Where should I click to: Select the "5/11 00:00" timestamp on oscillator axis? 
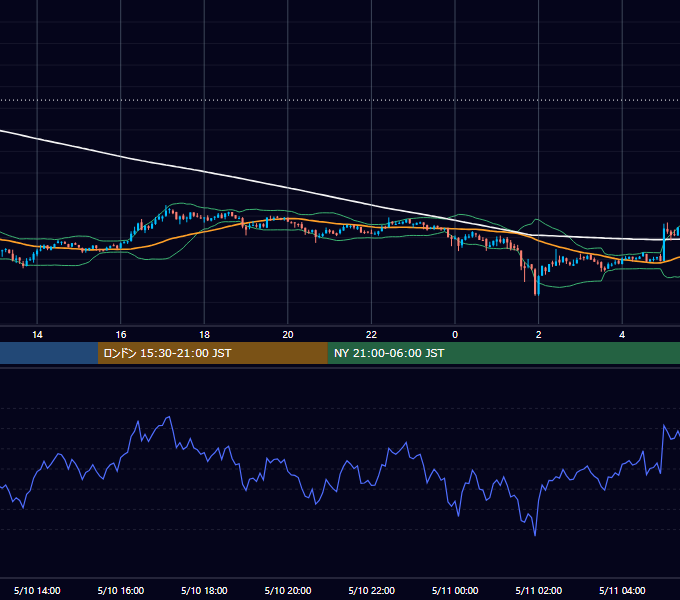(x=455, y=590)
